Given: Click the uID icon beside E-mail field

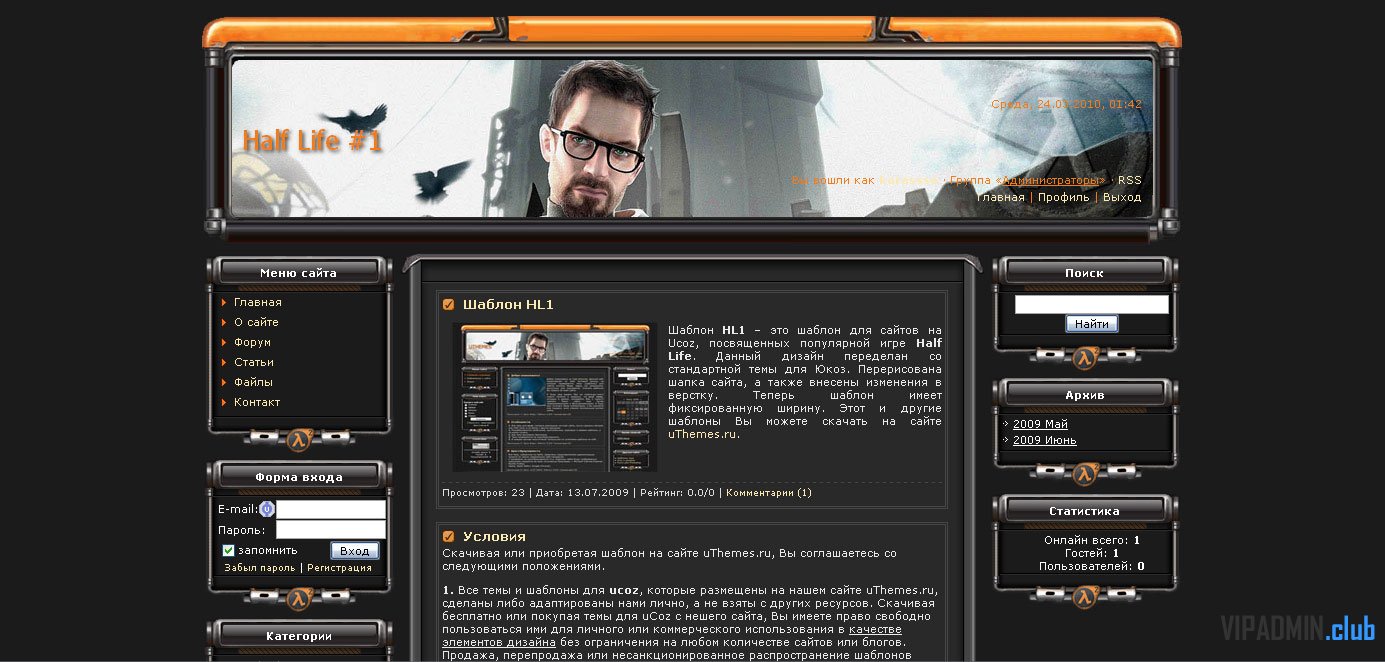Looking at the screenshot, I should (x=267, y=509).
